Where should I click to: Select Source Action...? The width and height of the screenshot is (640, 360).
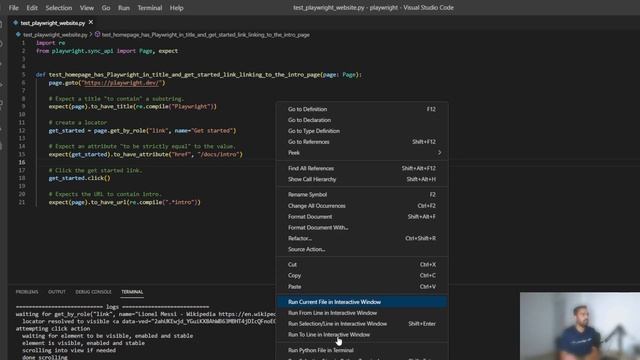pyautogui.click(x=362, y=249)
